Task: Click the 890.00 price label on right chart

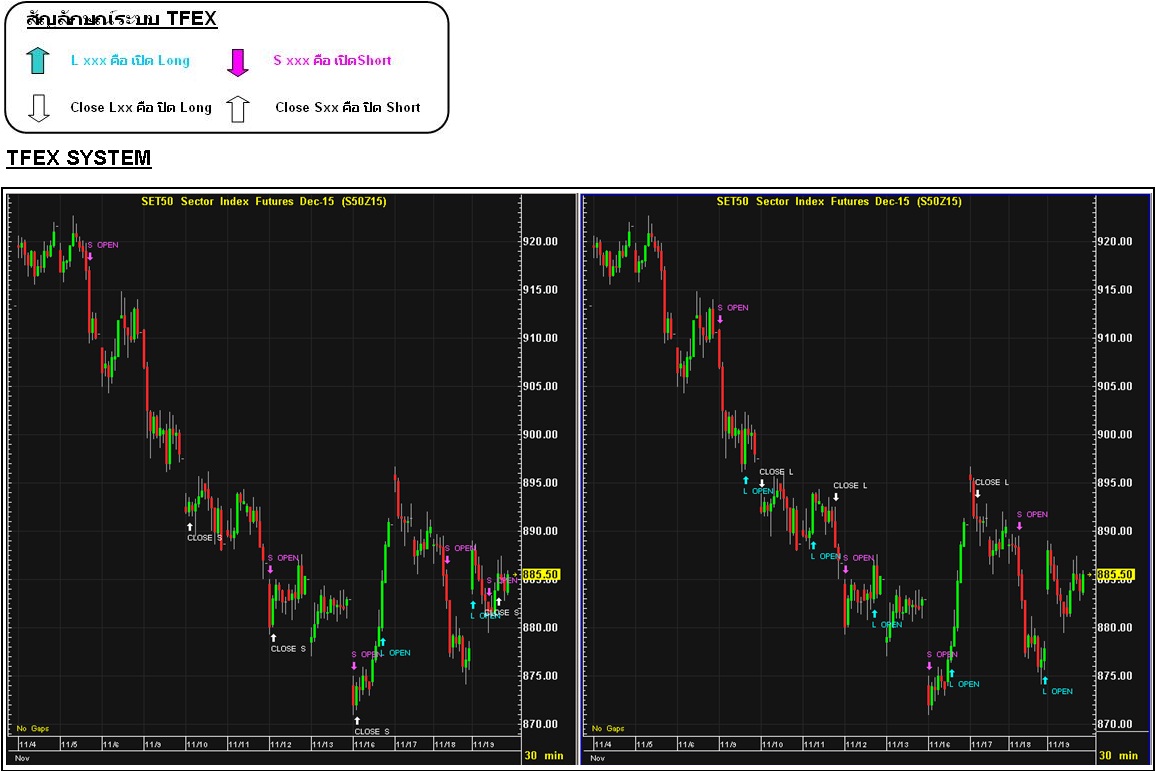Action: pos(1115,531)
